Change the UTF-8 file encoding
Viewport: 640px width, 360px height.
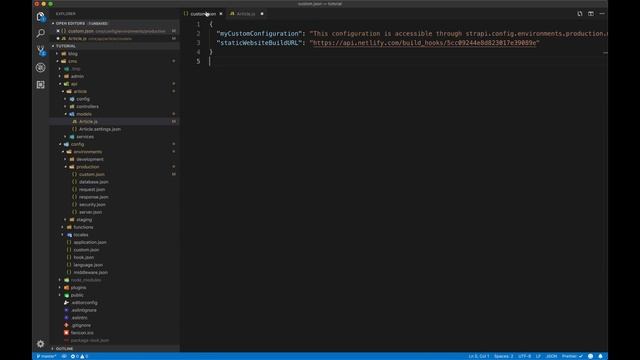coord(524,356)
